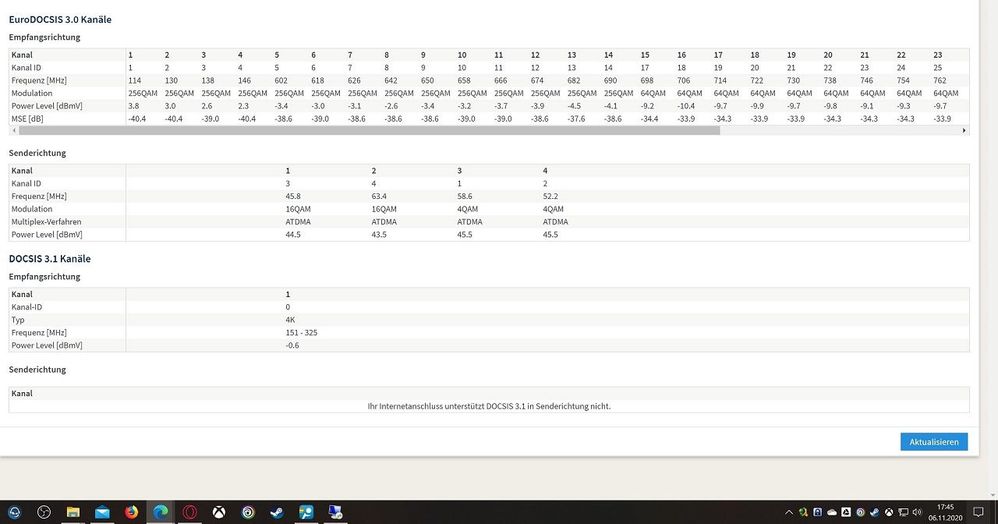Click the DOCSIS 3.1 Kanäle heading
Image resolution: width=998 pixels, height=524 pixels.
tap(50, 259)
